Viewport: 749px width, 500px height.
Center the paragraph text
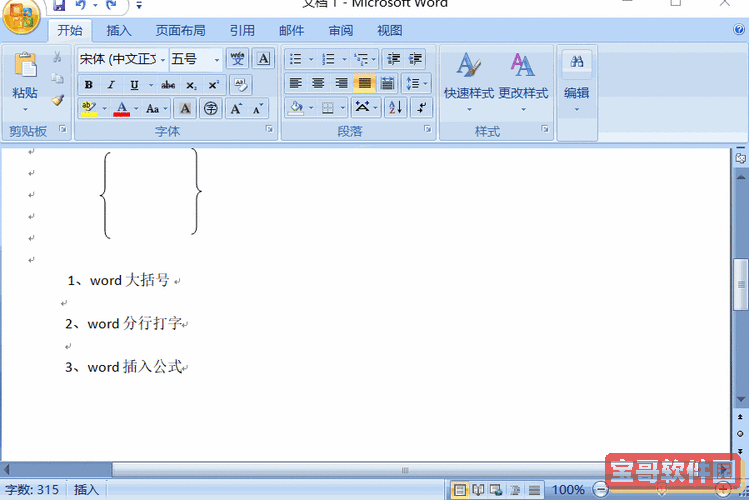(318, 84)
